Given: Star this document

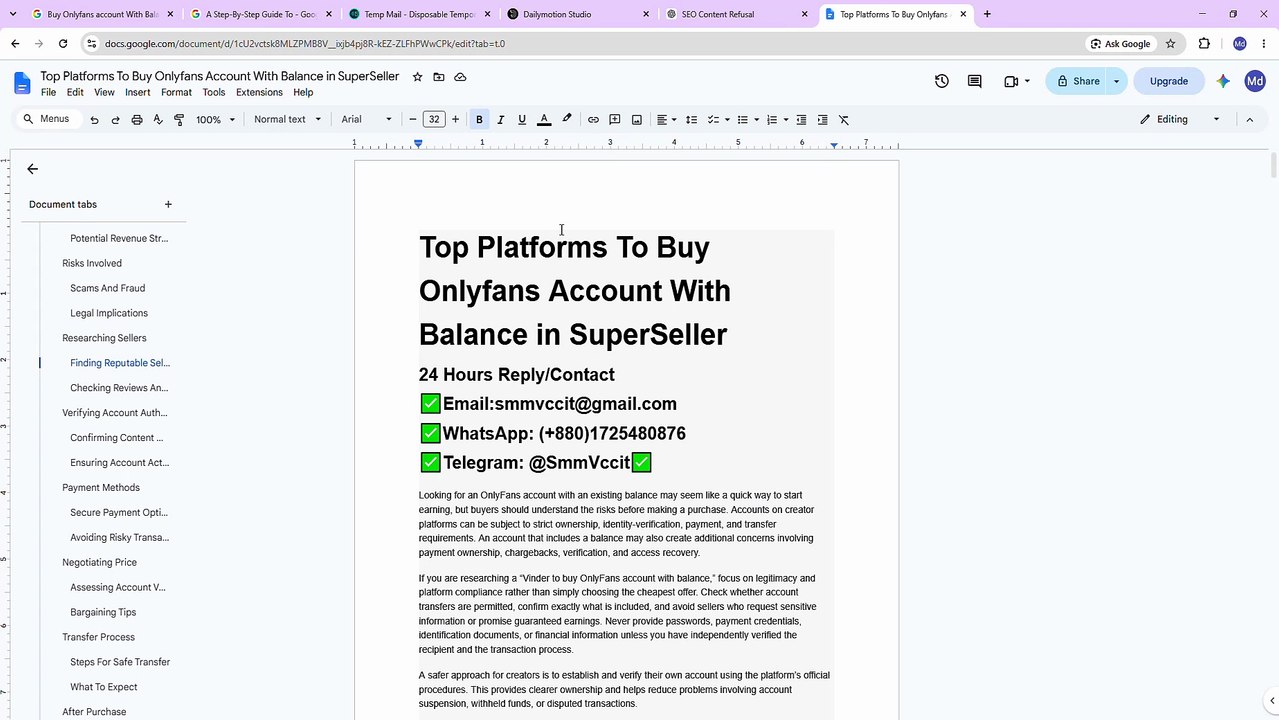Looking at the screenshot, I should tap(417, 77).
